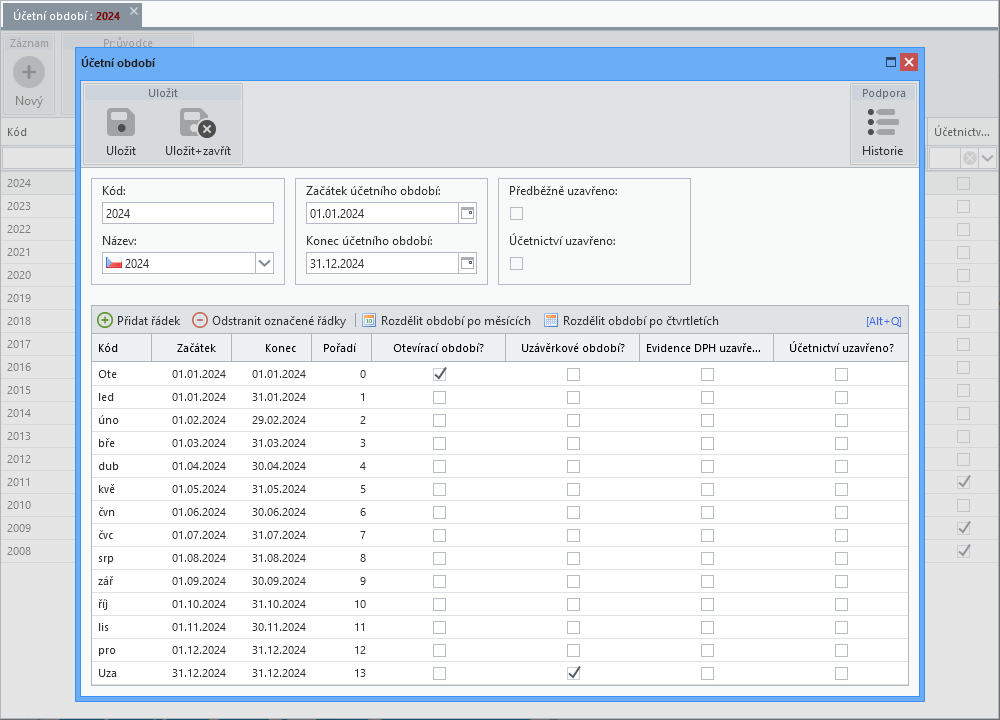Check Účetnictví uzavřeno for the zář row
The height and width of the screenshot is (720, 1000).
coord(841,581)
